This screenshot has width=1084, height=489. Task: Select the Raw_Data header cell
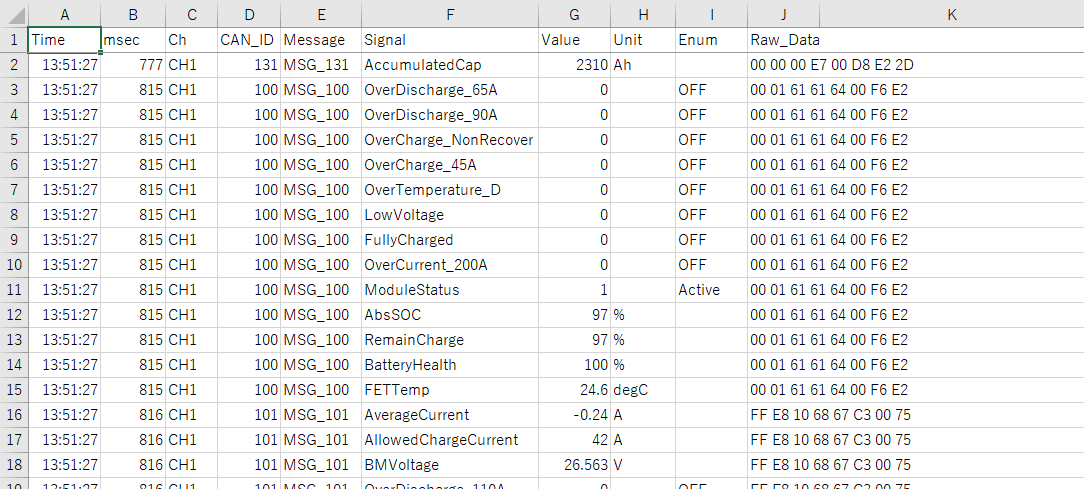coord(785,40)
